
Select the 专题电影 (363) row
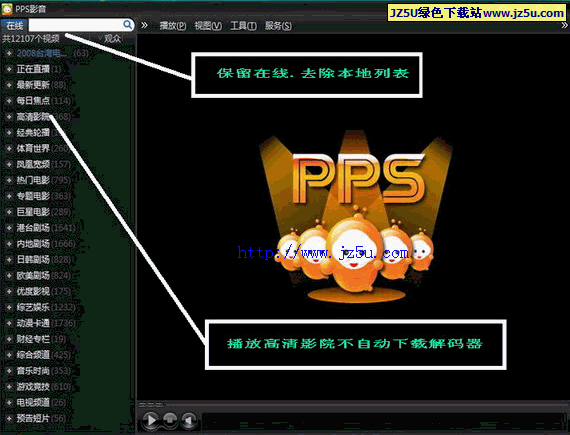44,196
